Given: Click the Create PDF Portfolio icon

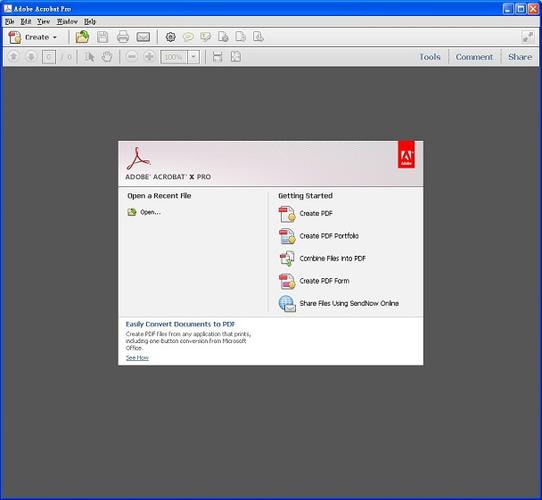Looking at the screenshot, I should click(x=287, y=236).
